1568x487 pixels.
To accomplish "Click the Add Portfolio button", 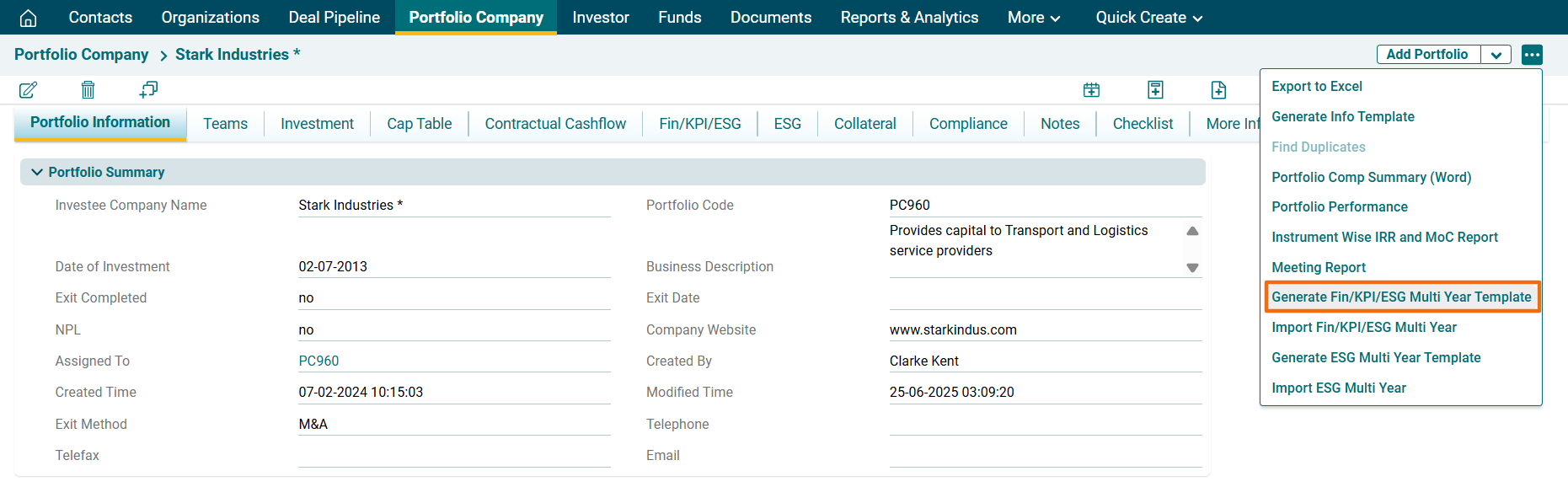I will tap(1426, 55).
